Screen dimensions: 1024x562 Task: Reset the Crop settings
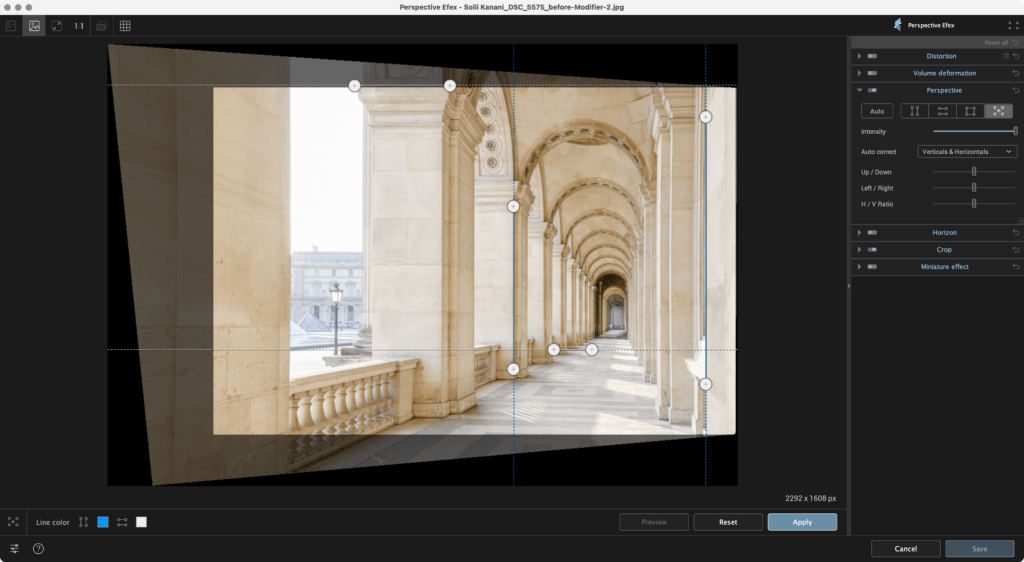pos(1016,249)
